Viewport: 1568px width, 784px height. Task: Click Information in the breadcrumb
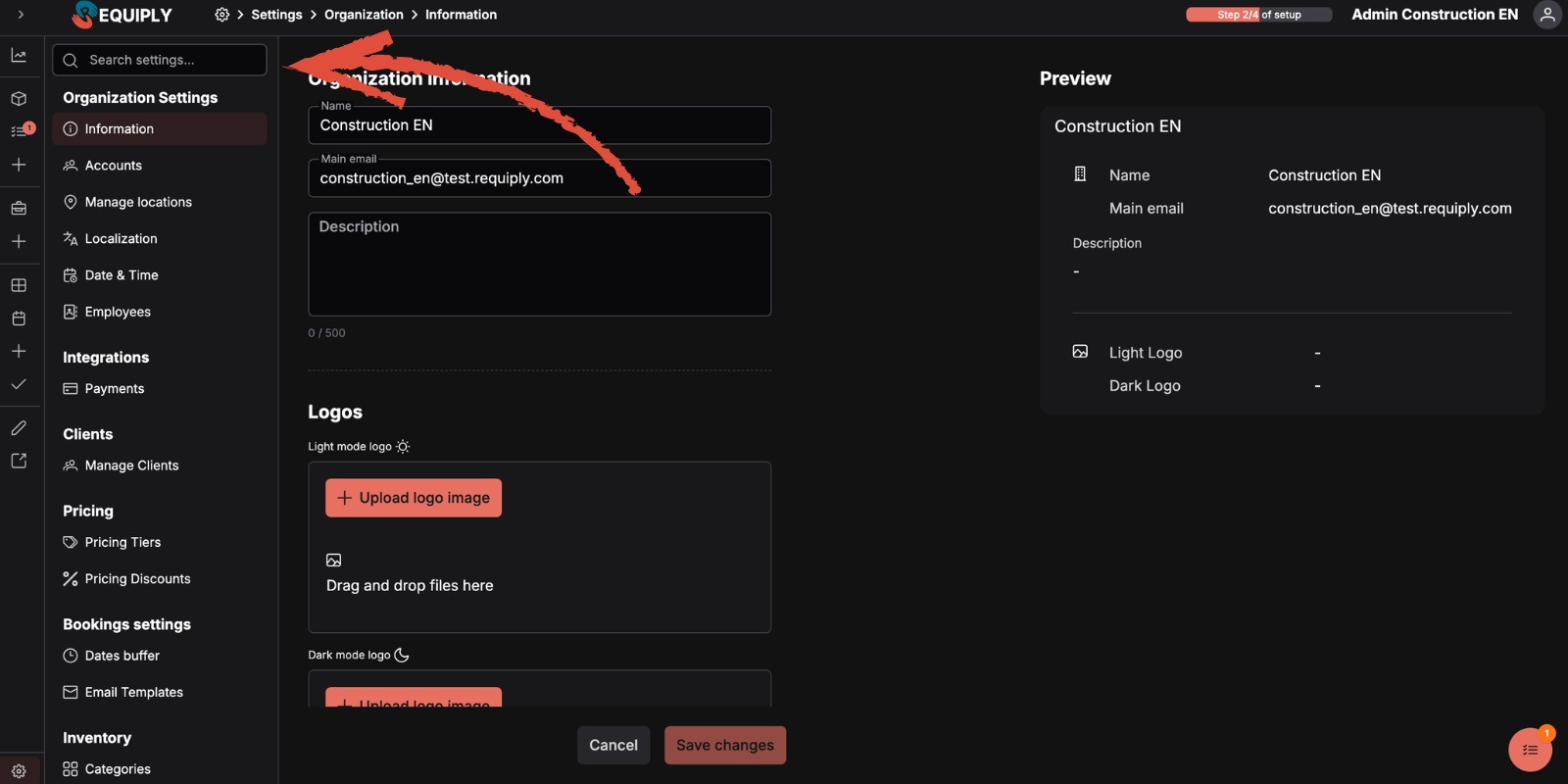pyautogui.click(x=461, y=15)
